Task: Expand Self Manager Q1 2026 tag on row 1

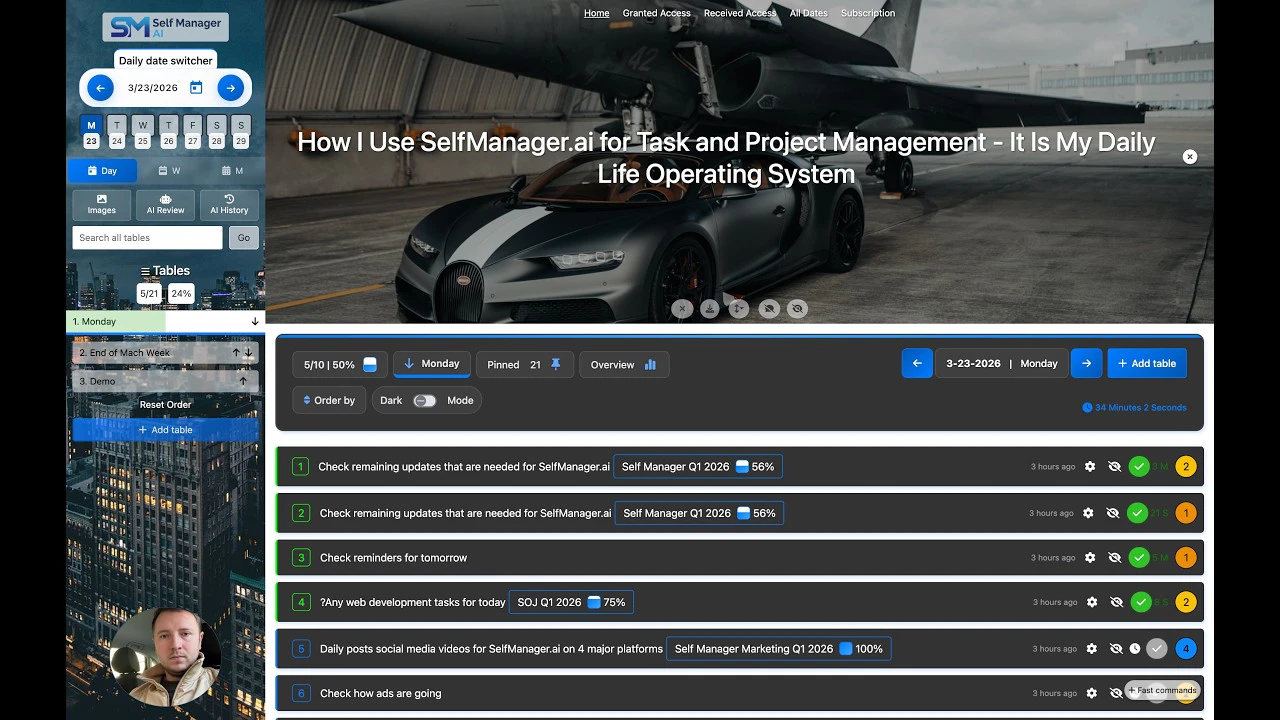Action: point(698,467)
